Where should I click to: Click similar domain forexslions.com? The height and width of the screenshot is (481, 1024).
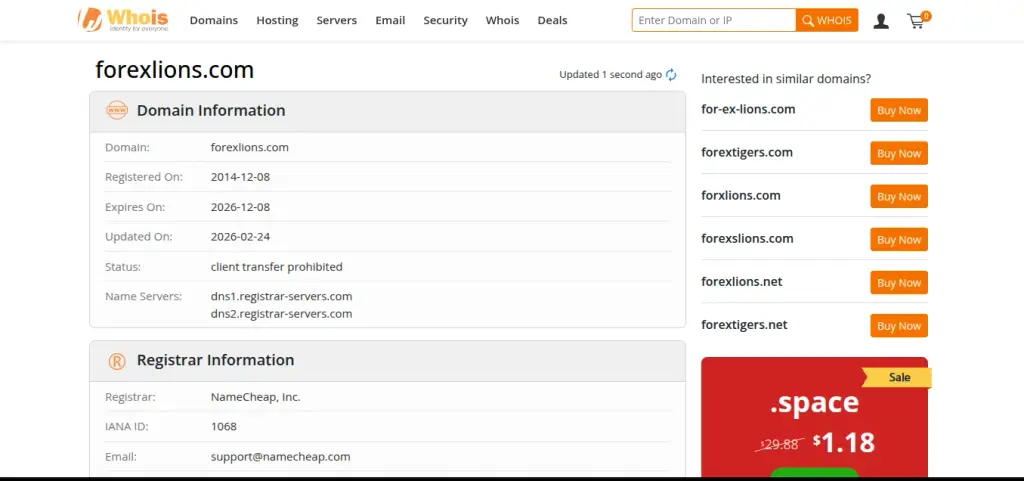(747, 238)
